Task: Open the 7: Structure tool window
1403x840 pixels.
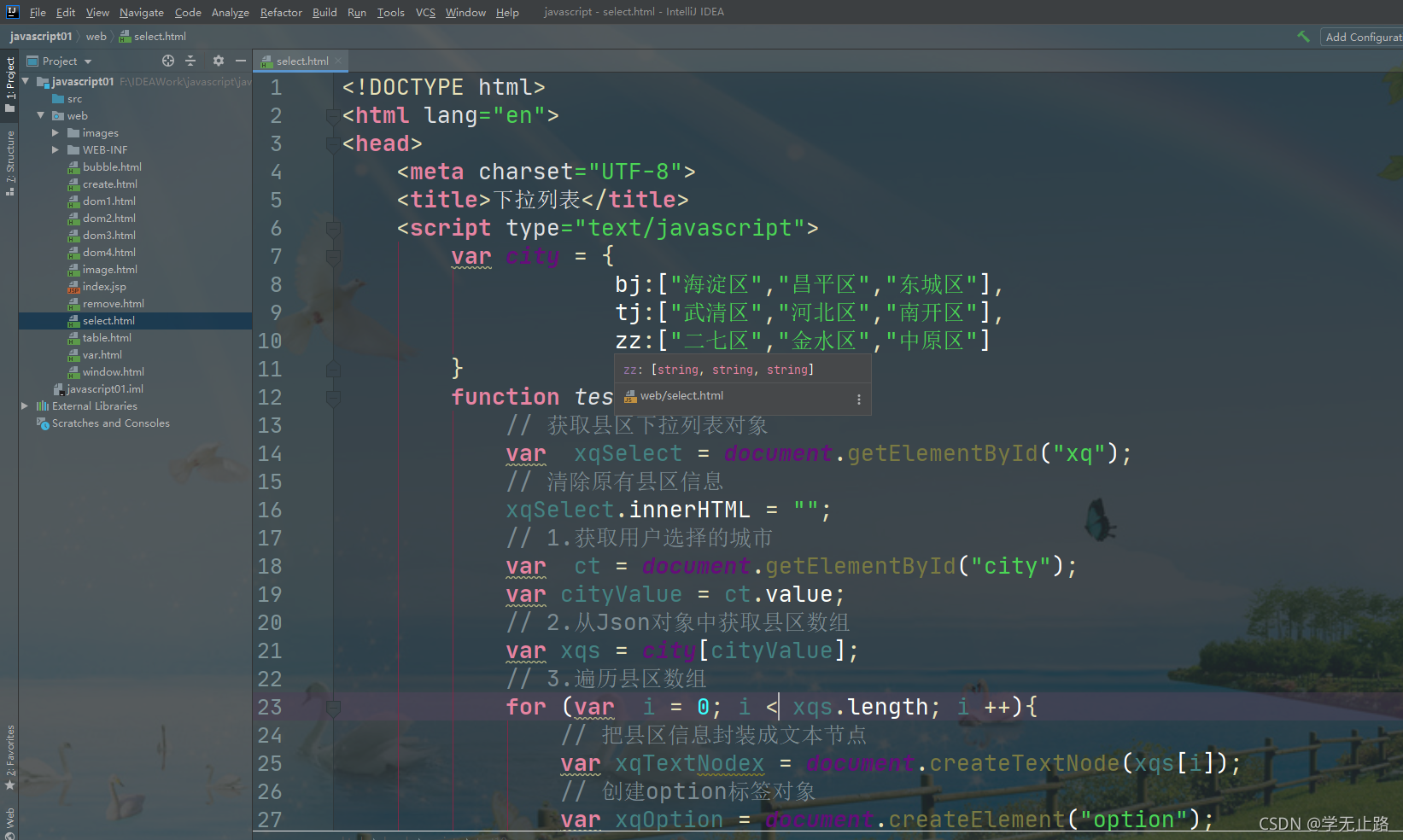Action: [10, 162]
